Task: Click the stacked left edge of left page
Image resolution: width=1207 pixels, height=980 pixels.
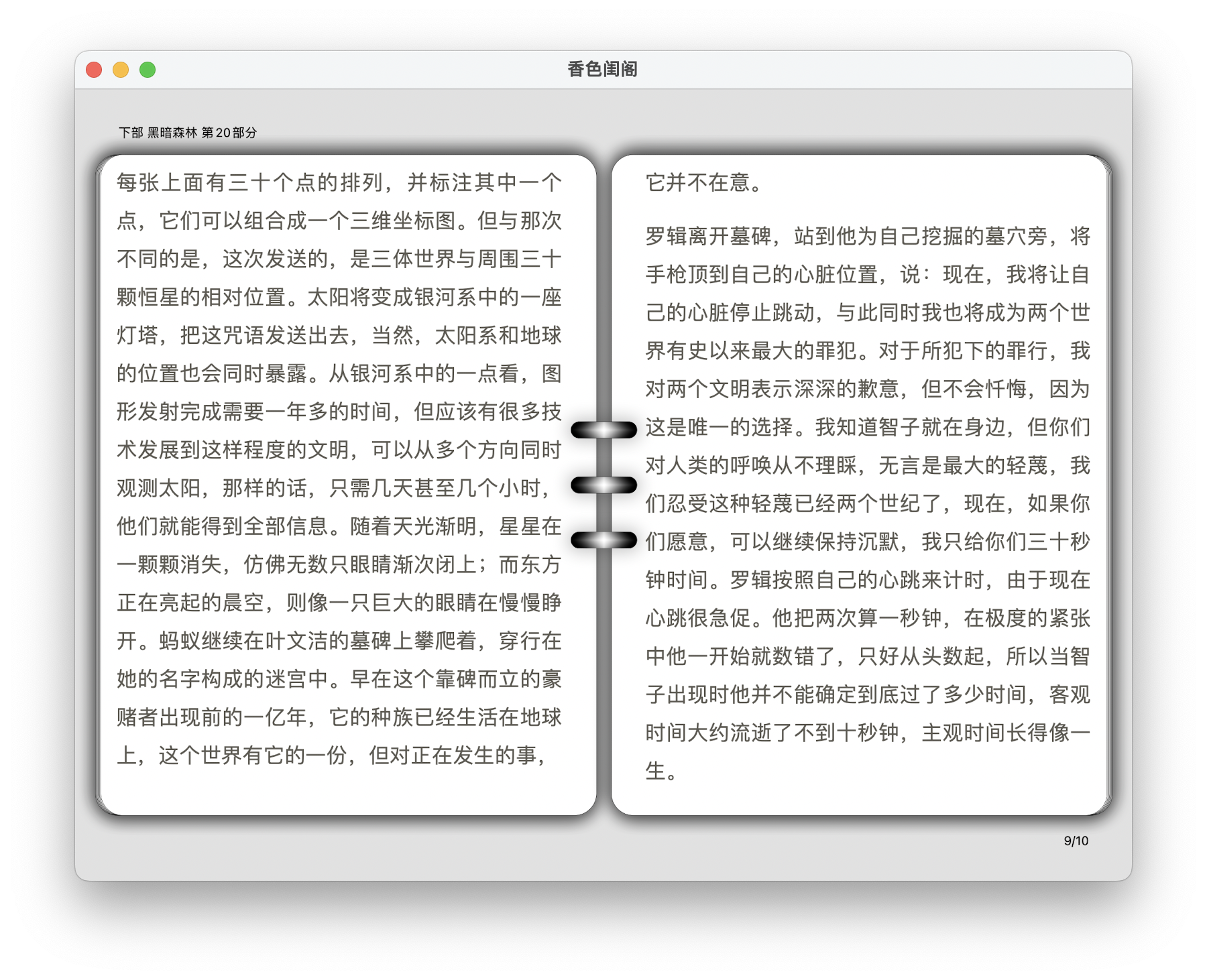Action: click(99, 483)
